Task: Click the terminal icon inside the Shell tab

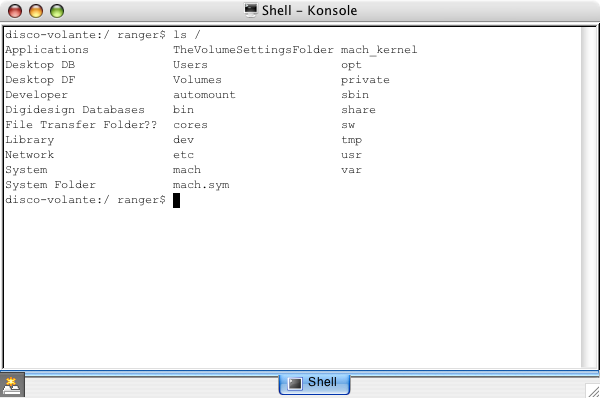Action: 295,383
